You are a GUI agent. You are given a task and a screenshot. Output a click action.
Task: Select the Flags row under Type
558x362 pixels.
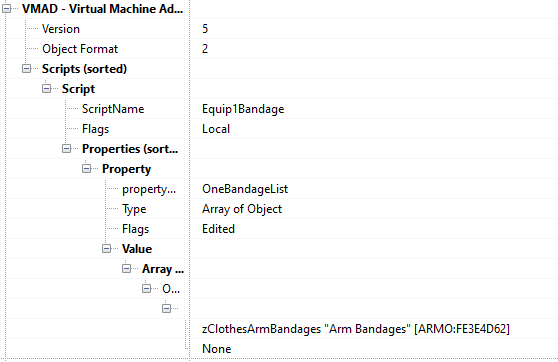tap(136, 229)
